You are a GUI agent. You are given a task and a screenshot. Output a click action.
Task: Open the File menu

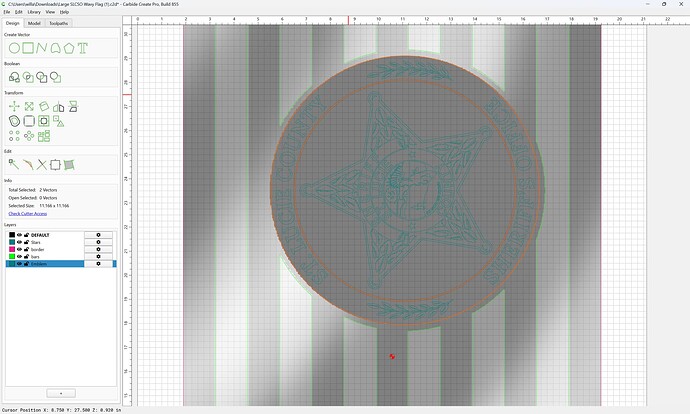(7, 12)
